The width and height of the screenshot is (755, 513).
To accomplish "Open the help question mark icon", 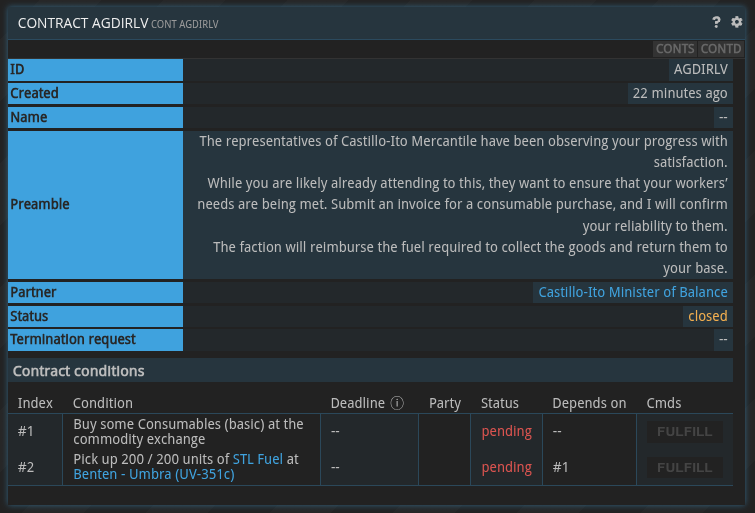I will [716, 22].
